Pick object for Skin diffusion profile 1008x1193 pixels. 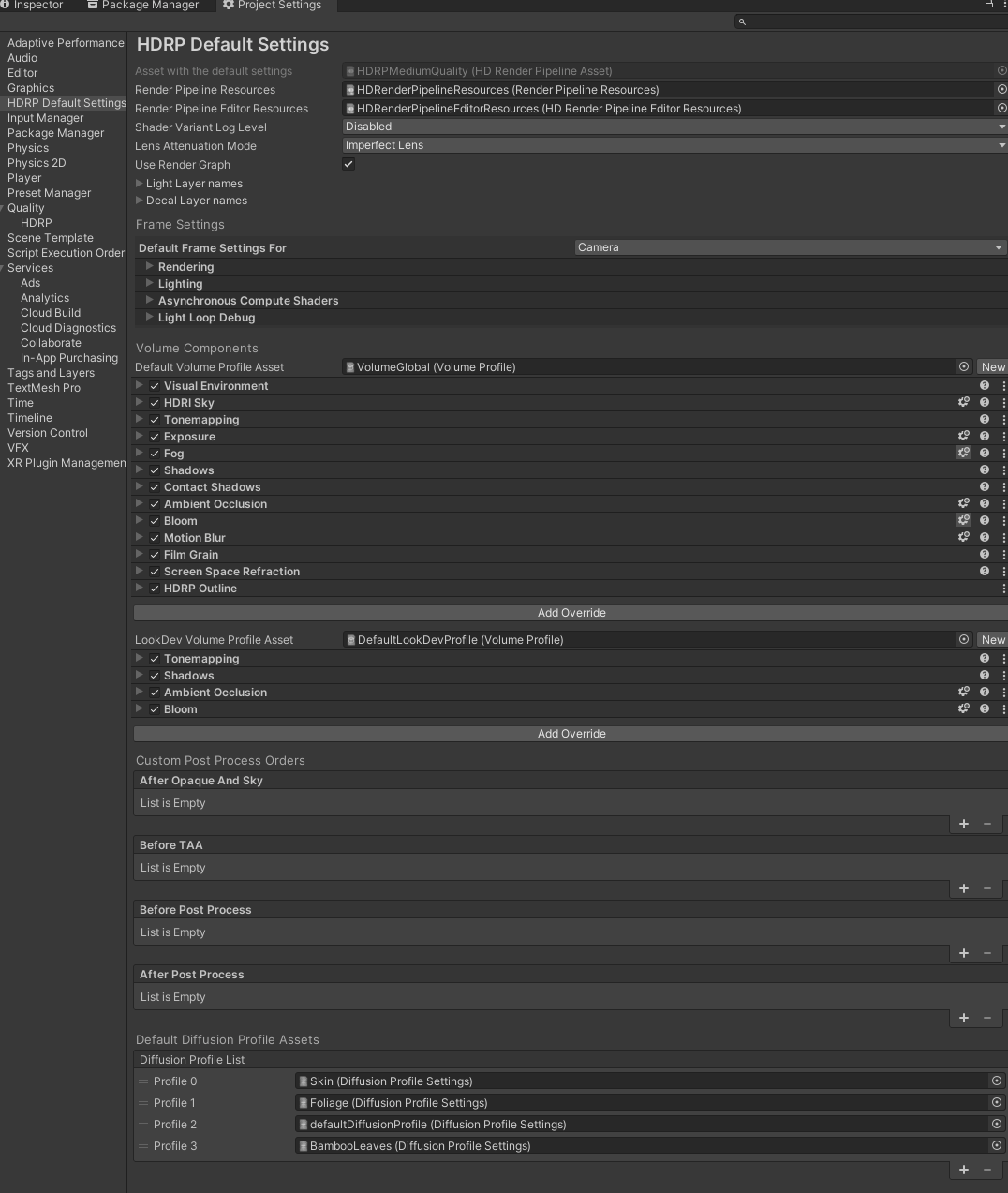point(997,1081)
